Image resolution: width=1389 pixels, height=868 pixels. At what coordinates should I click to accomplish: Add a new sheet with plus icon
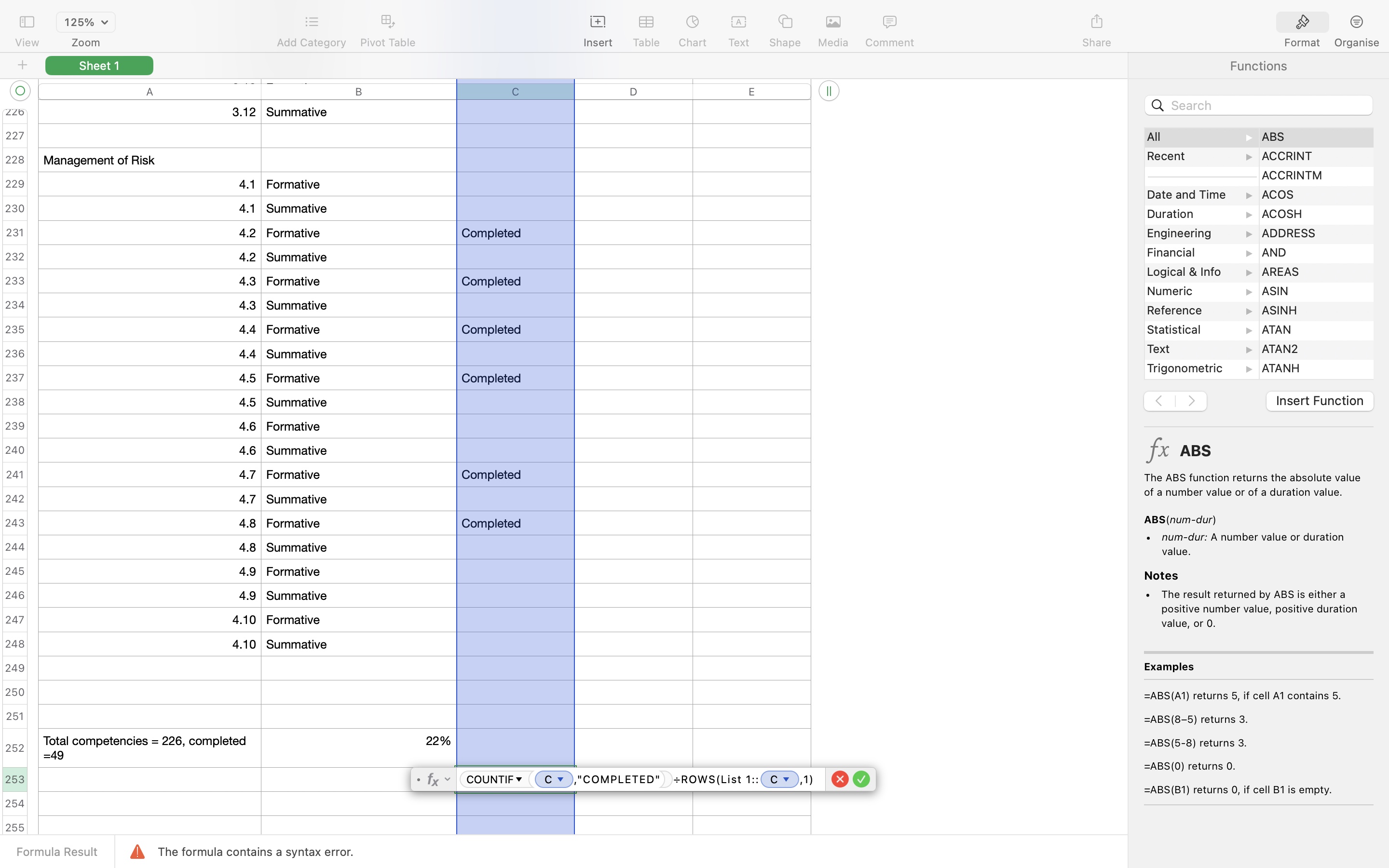coord(22,66)
